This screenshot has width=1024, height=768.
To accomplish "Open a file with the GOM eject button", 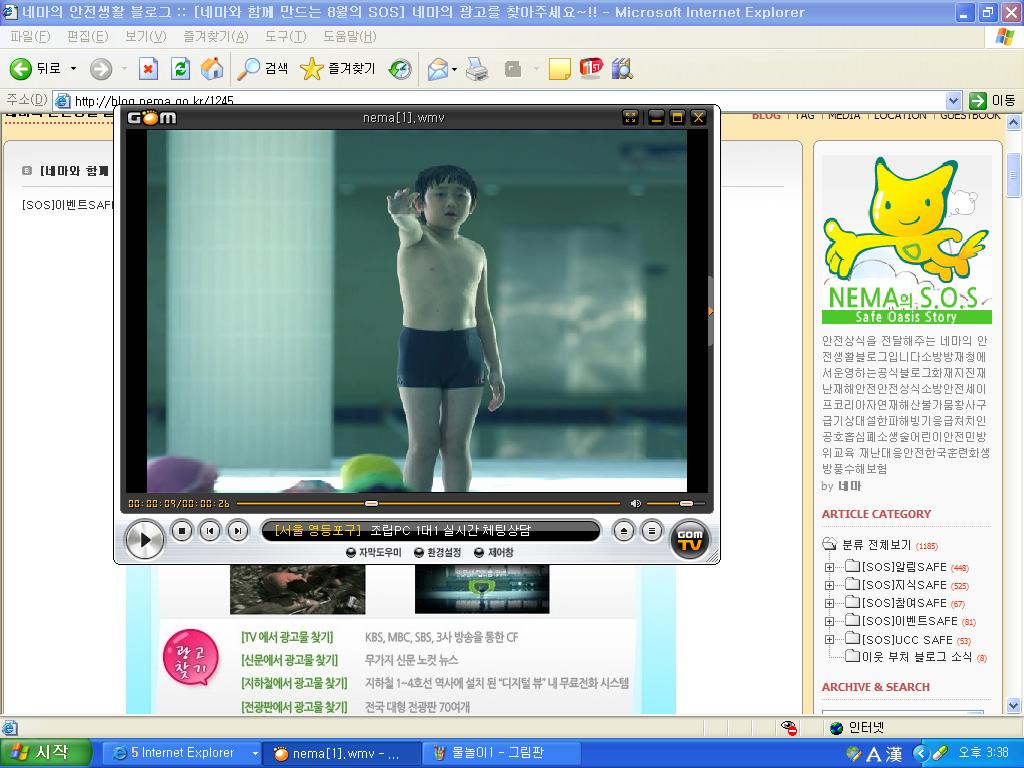I will (x=624, y=531).
